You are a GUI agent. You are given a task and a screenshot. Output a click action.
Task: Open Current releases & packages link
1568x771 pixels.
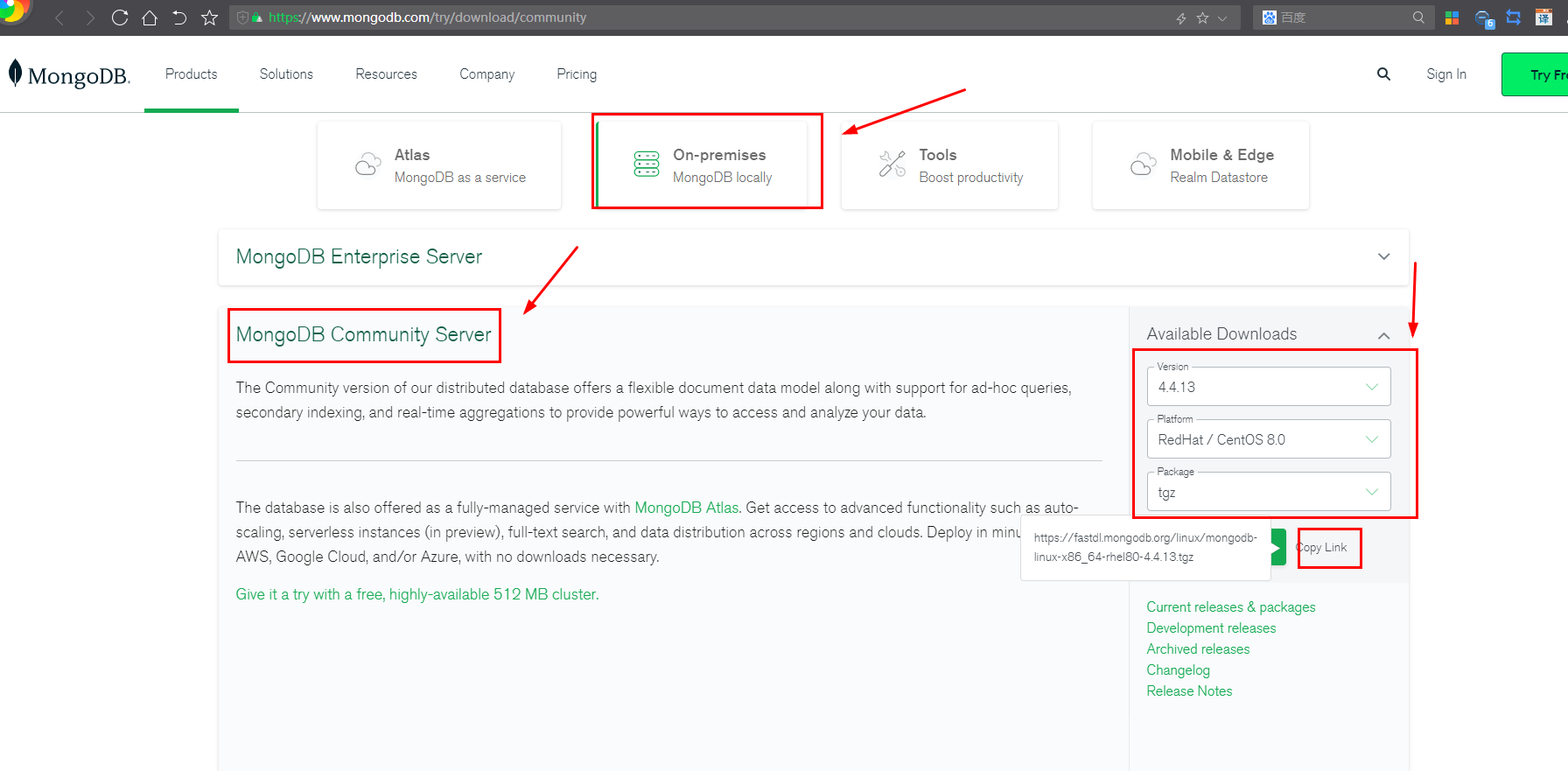pos(1231,607)
